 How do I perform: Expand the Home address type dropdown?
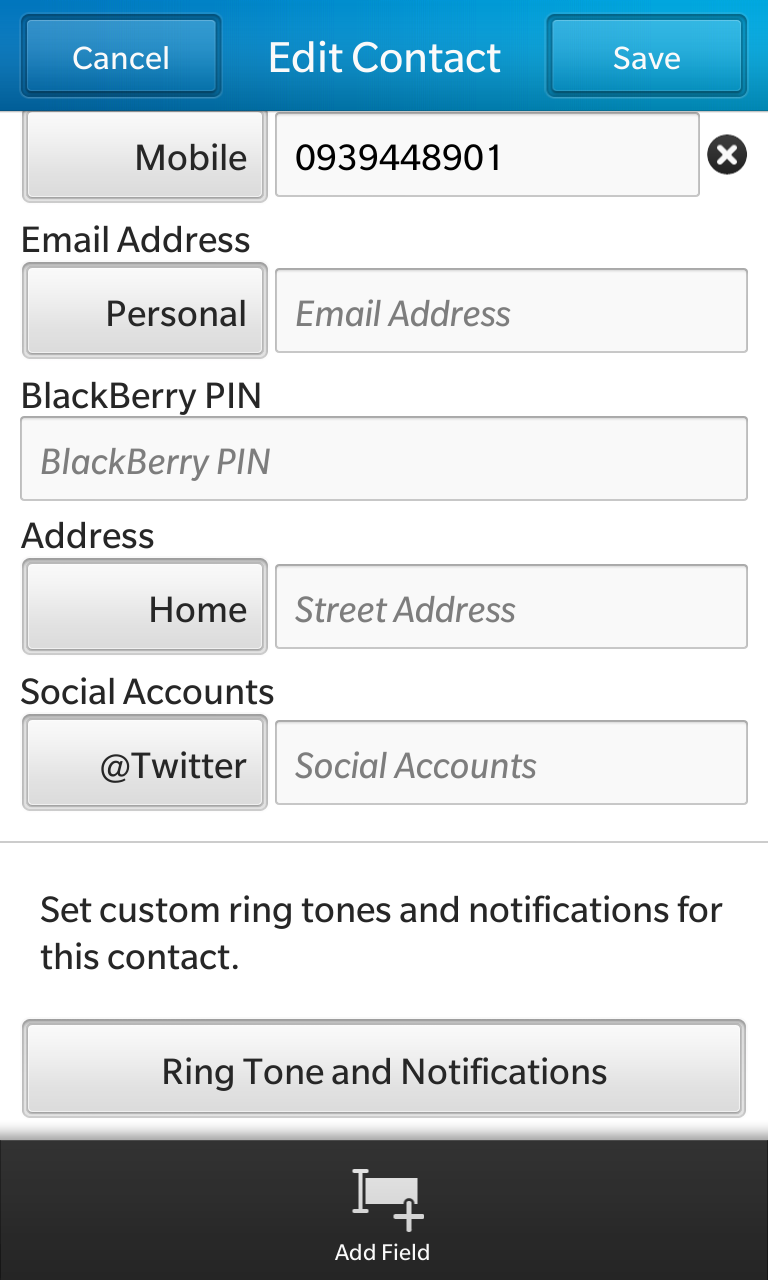144,607
